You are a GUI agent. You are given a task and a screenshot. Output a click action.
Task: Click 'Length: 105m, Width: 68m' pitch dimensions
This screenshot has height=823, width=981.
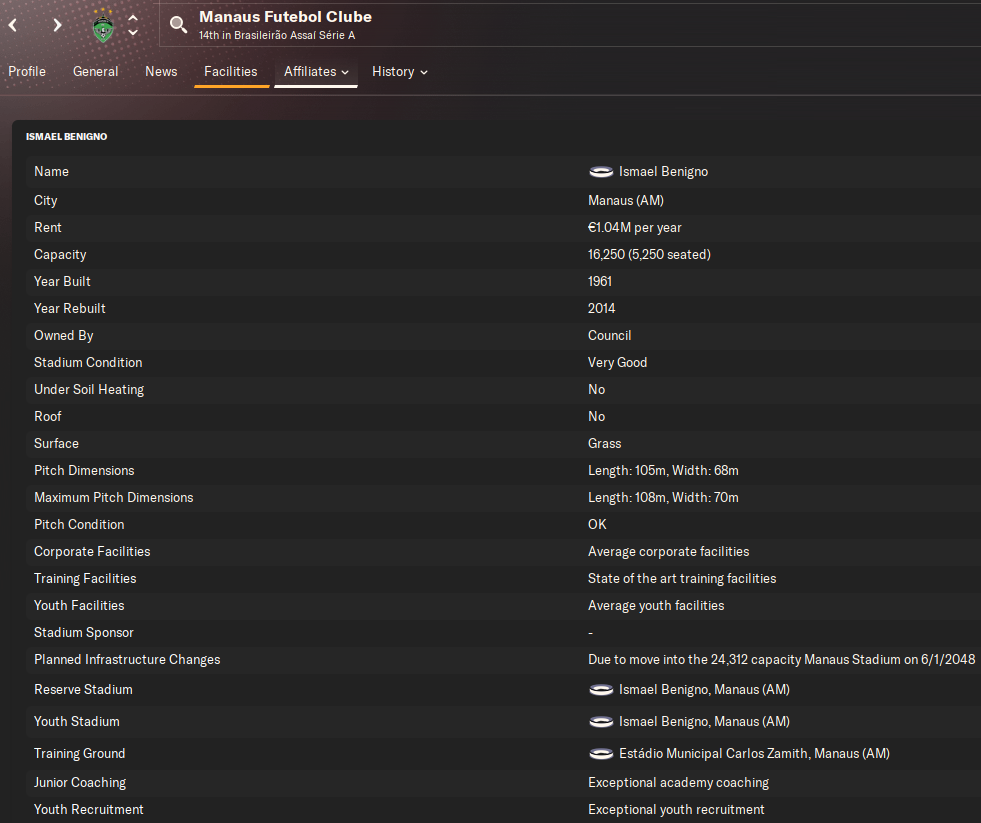(x=663, y=470)
